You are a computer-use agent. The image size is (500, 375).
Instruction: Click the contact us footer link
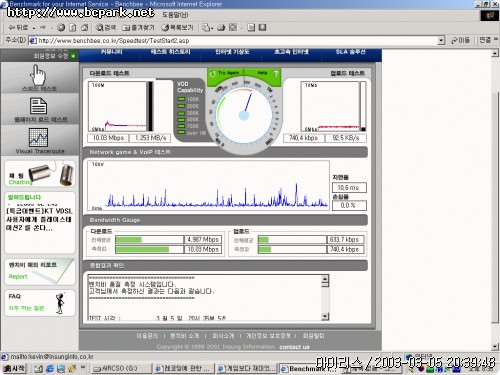click(x=295, y=347)
